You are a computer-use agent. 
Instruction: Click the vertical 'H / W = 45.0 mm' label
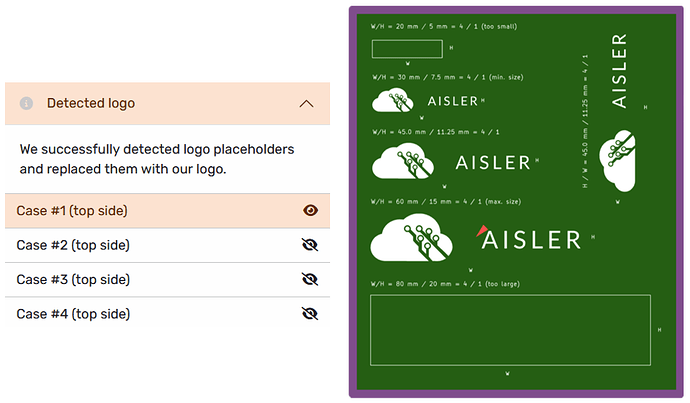click(x=585, y=121)
